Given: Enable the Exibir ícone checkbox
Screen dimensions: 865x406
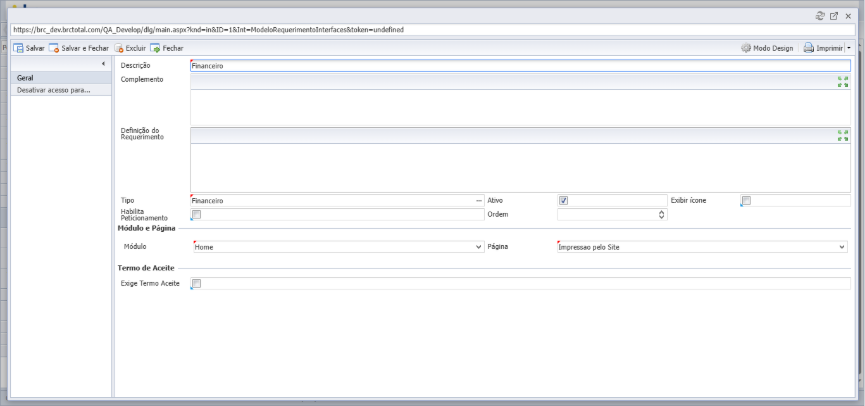Looking at the screenshot, I should (746, 201).
